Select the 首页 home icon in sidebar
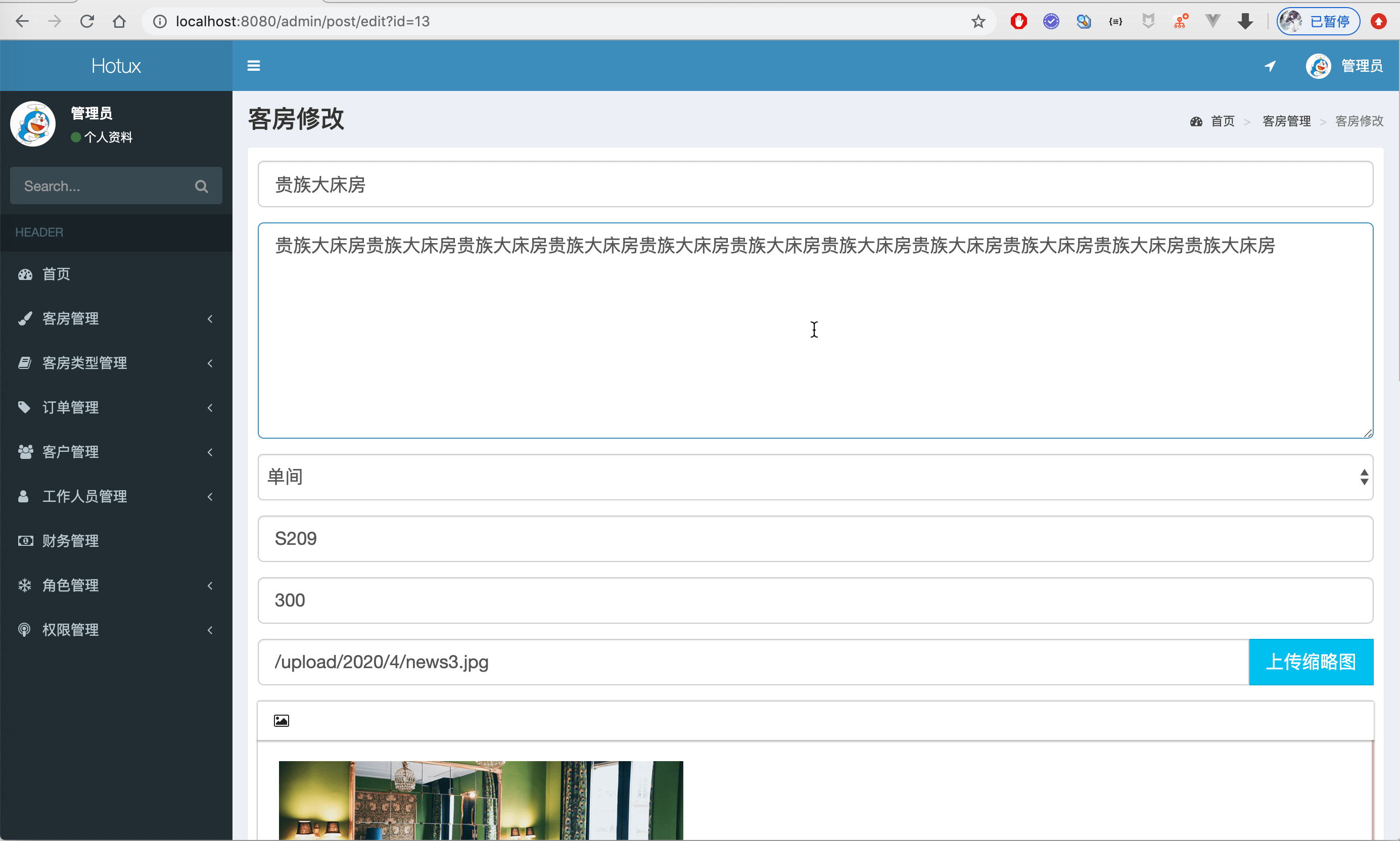This screenshot has height=841, width=1400. [25, 274]
